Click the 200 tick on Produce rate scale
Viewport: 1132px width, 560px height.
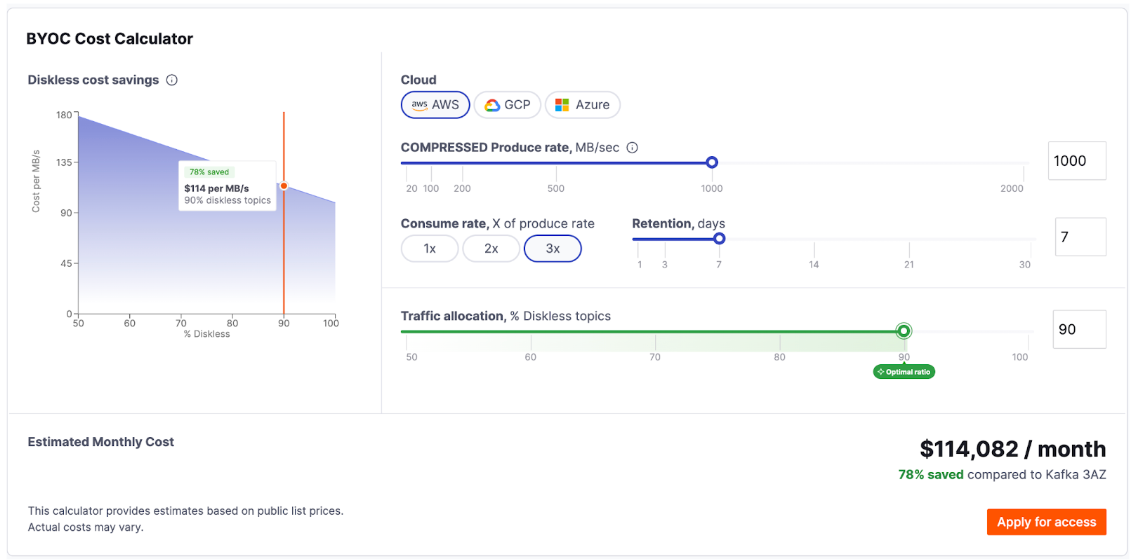click(462, 188)
